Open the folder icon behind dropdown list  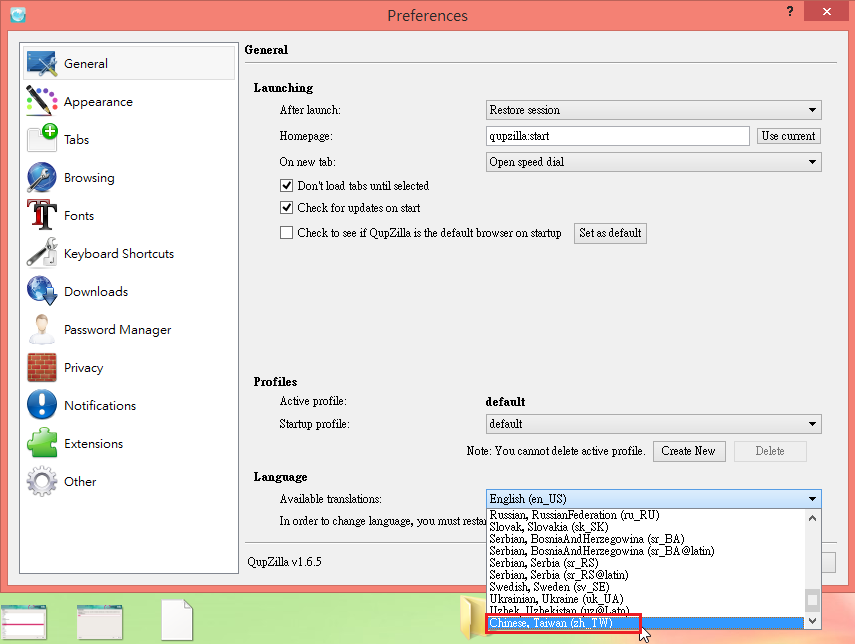(473, 617)
